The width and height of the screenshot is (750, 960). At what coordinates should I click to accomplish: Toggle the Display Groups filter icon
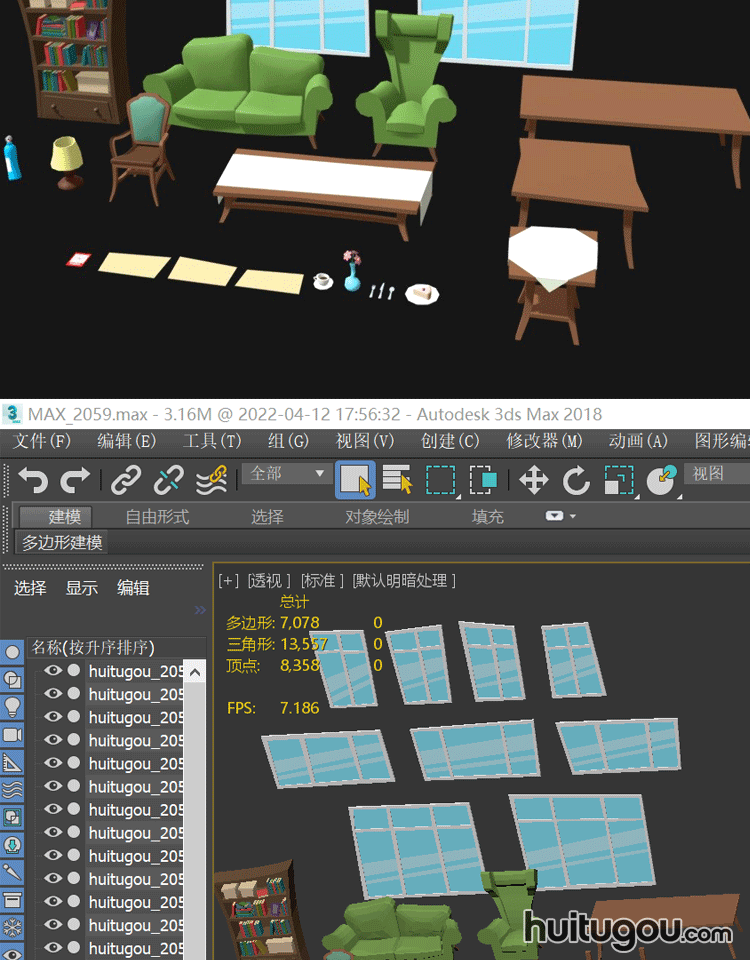click(12, 817)
